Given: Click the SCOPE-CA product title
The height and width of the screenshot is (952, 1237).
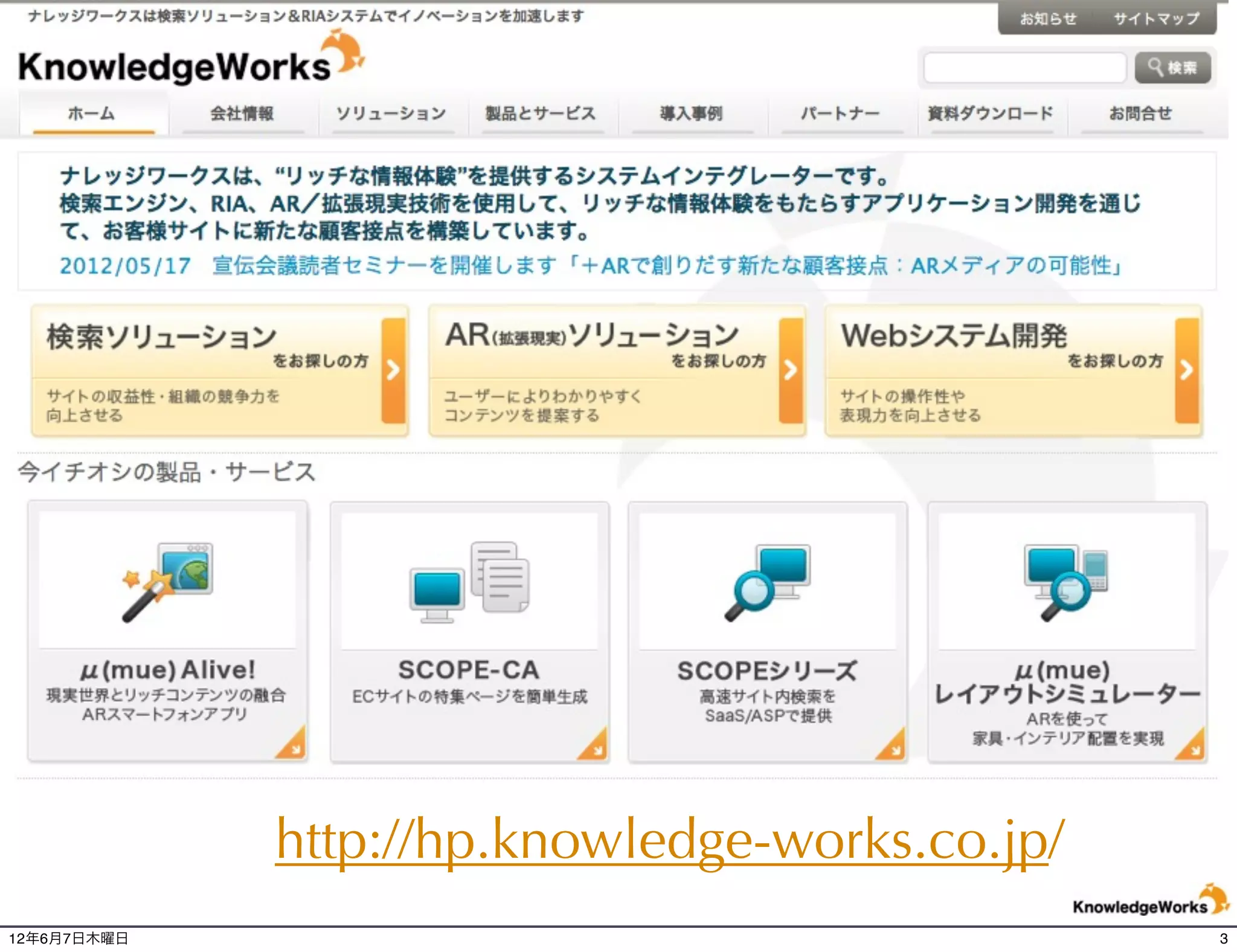Looking at the screenshot, I should point(469,670).
